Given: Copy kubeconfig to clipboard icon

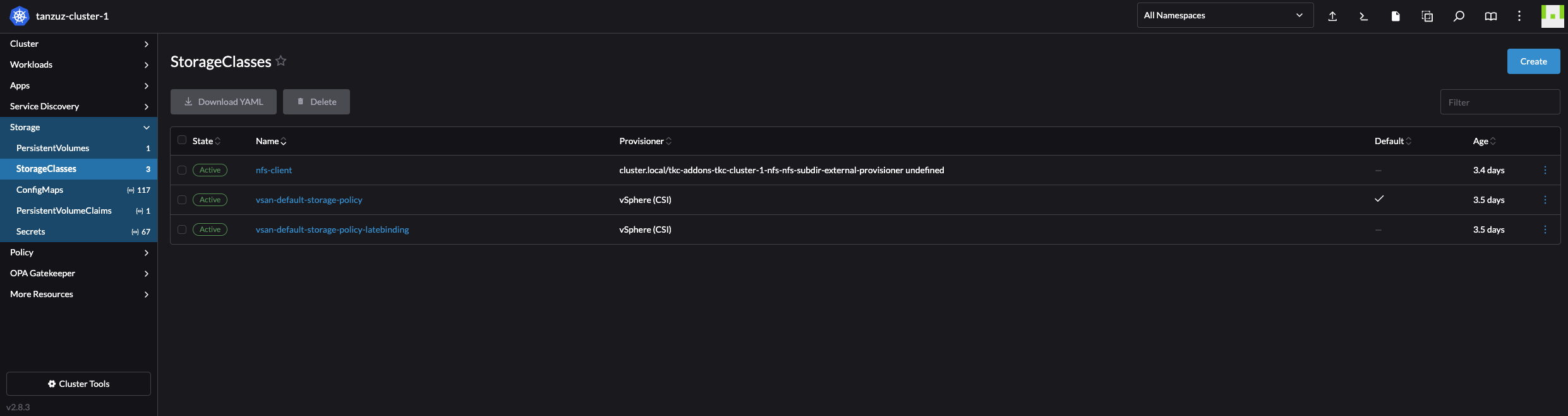Looking at the screenshot, I should [x=1427, y=16].
